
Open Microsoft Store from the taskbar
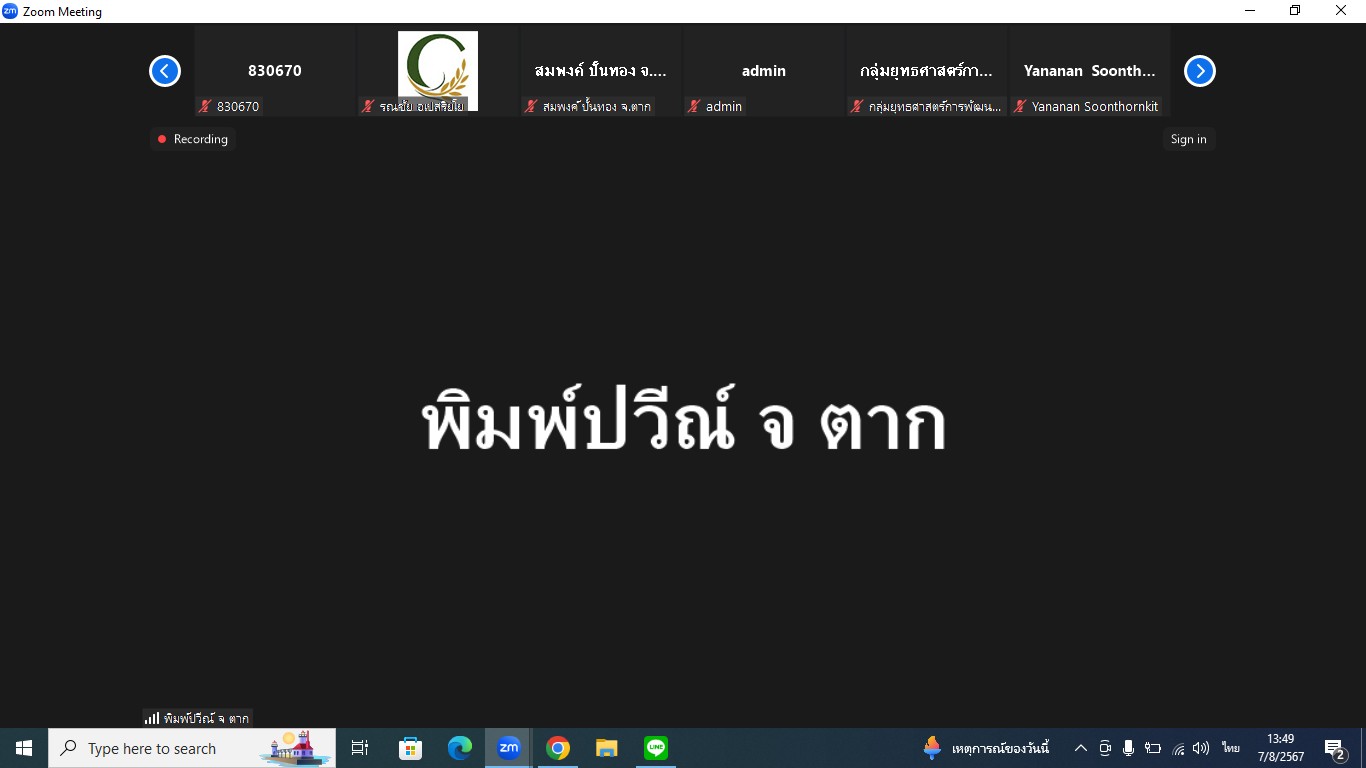coord(411,748)
